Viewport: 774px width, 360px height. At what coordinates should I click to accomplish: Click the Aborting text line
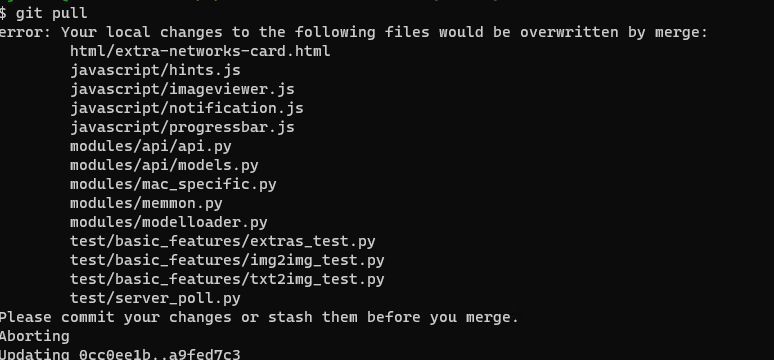coord(35,336)
